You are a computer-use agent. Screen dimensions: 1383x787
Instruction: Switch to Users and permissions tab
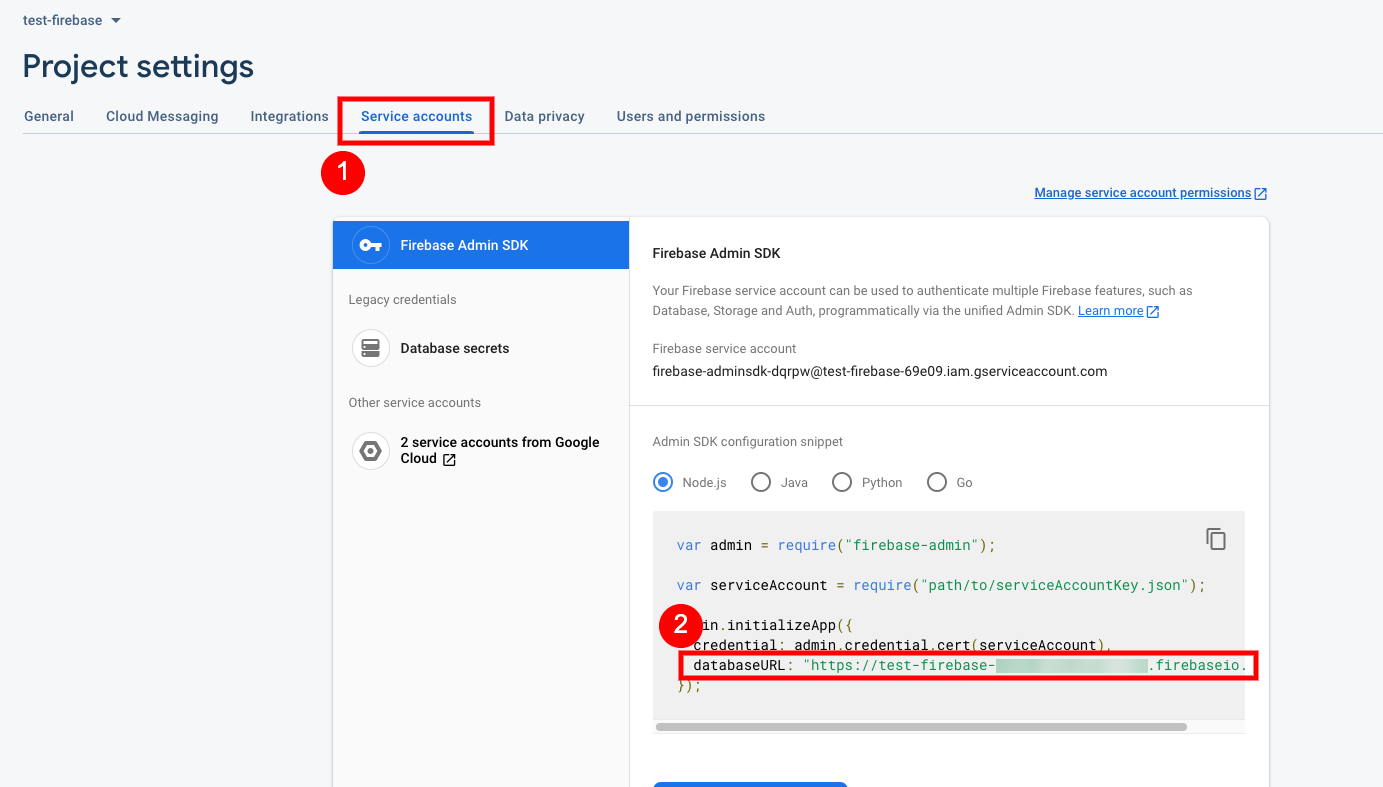(x=691, y=116)
